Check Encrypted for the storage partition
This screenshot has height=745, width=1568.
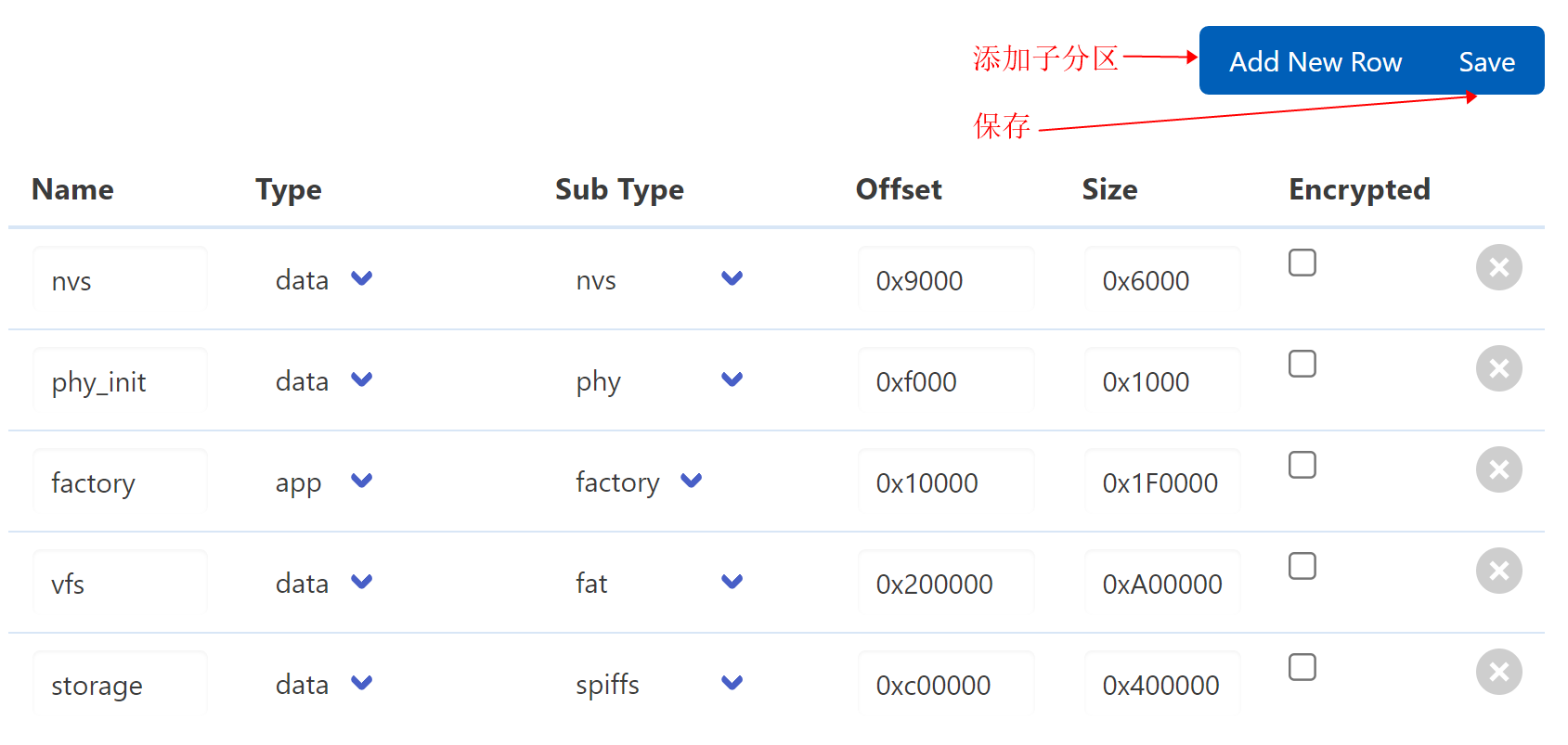click(1302, 667)
